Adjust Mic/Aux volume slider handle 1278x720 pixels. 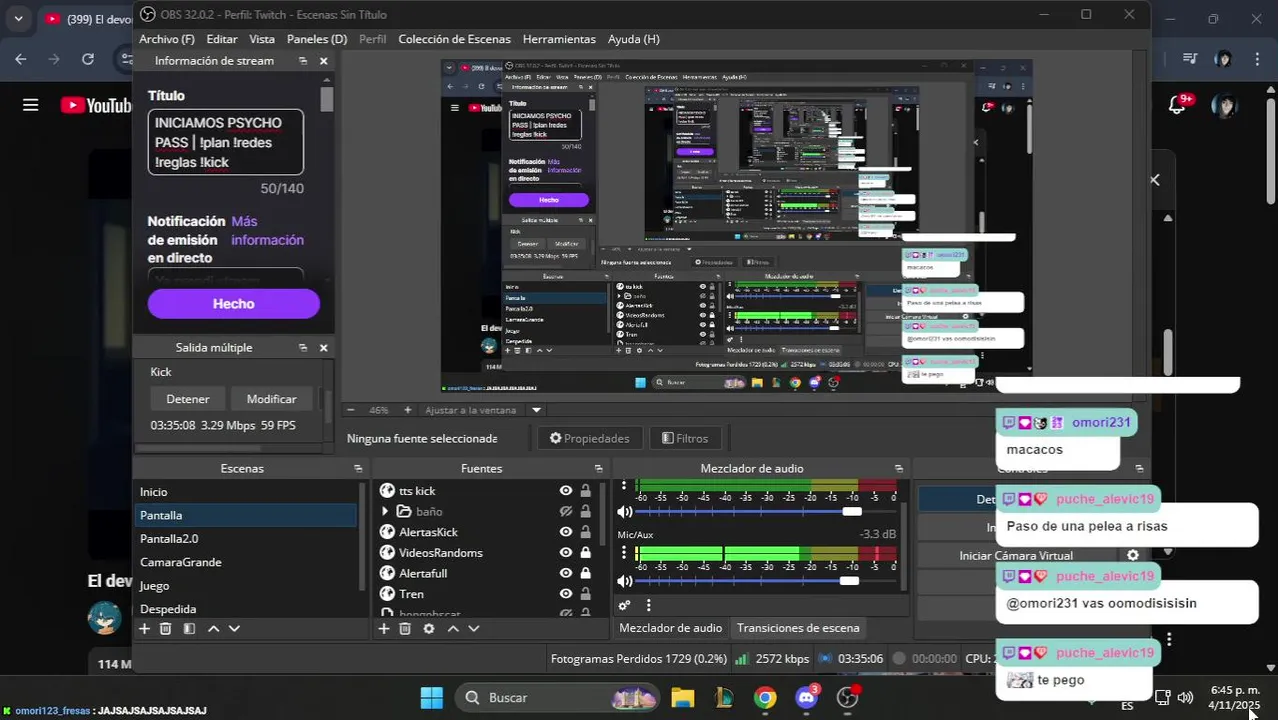click(849, 581)
